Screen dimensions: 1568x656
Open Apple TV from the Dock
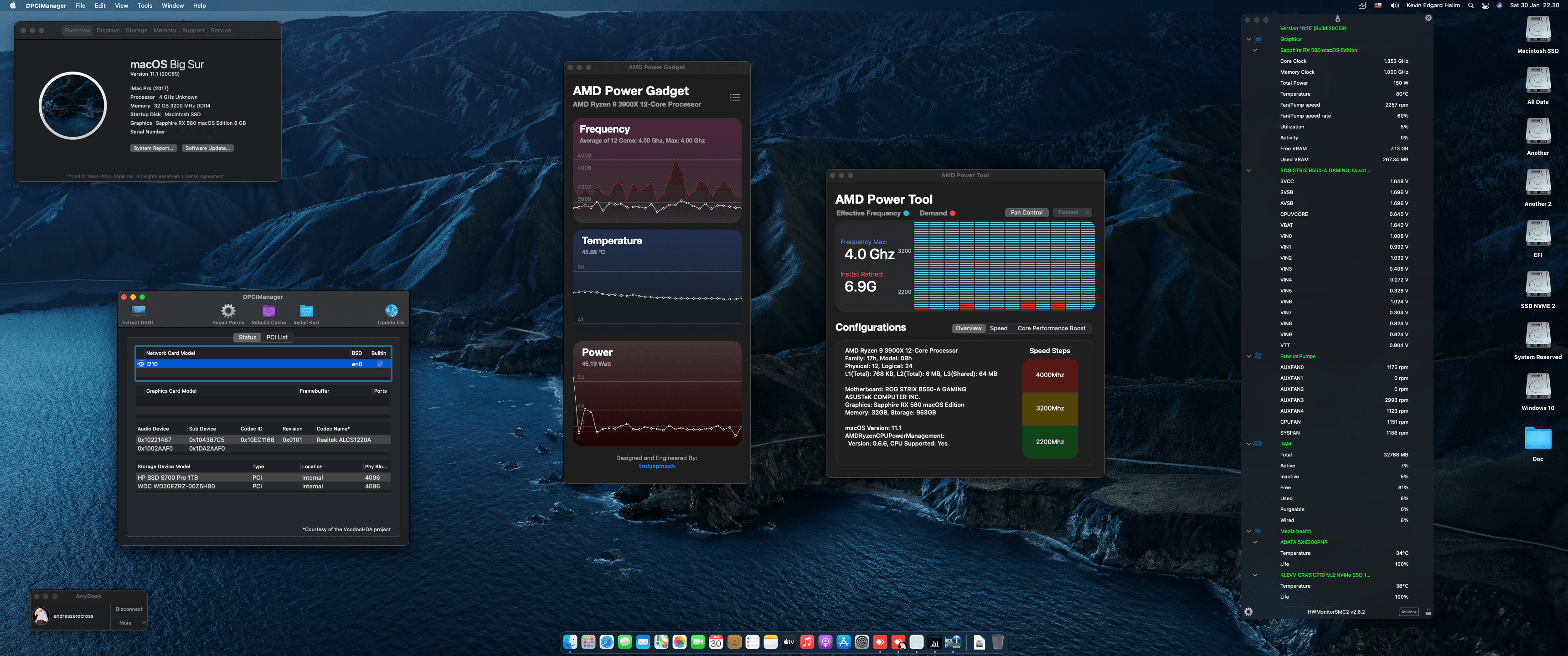(789, 641)
